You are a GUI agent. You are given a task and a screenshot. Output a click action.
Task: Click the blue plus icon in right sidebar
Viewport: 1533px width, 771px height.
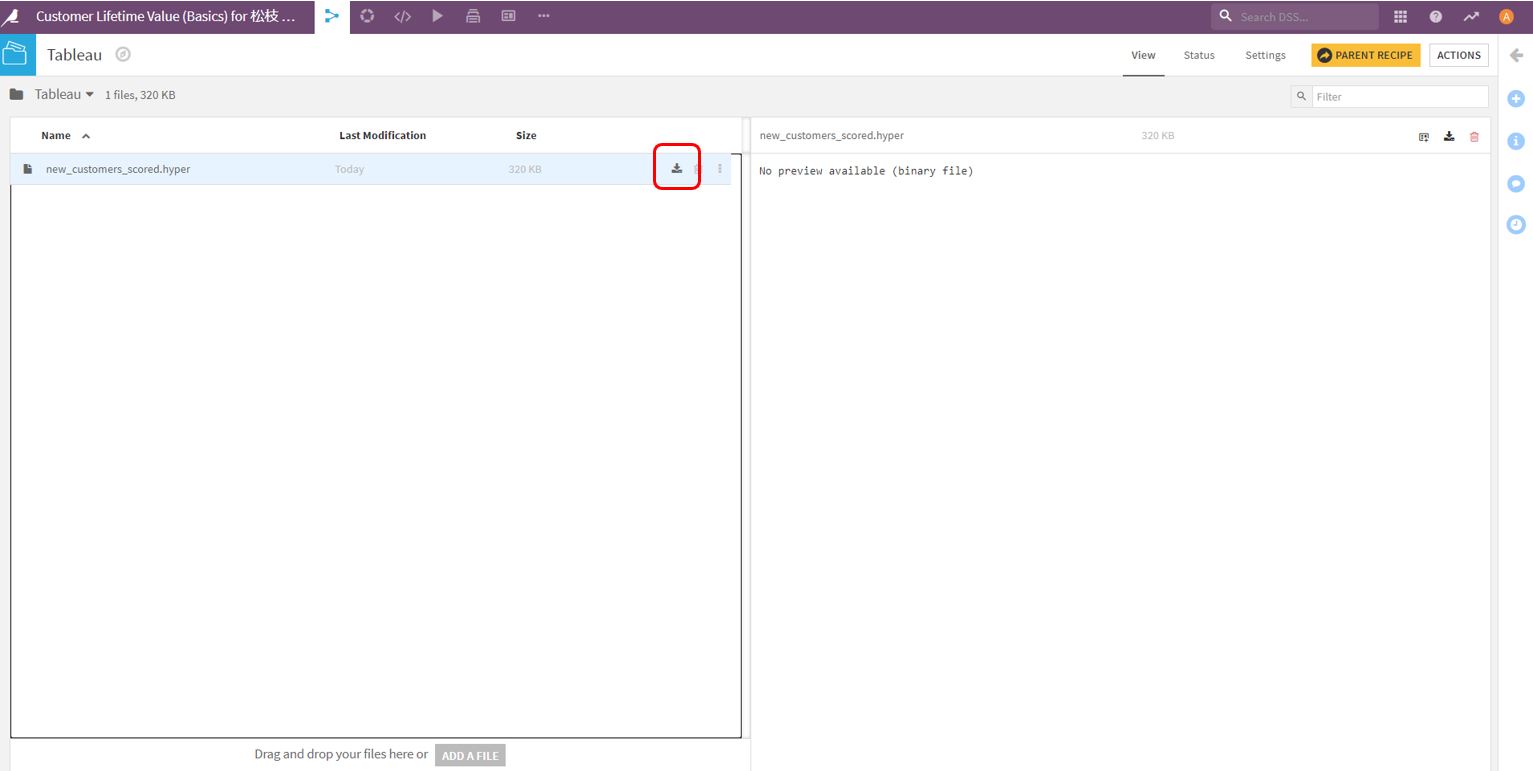[1516, 98]
